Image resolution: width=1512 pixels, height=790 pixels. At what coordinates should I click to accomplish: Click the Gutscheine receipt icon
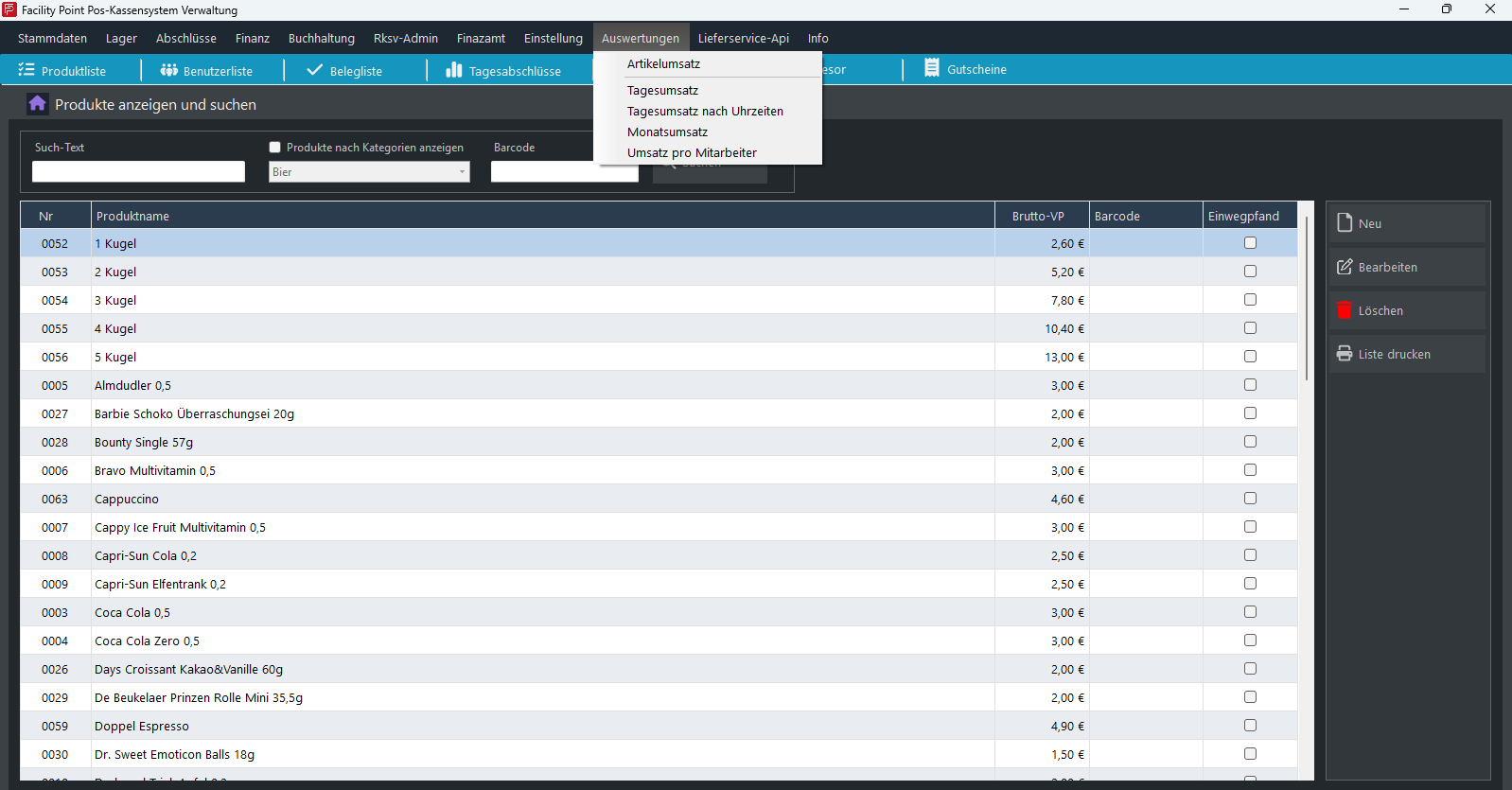click(x=932, y=68)
